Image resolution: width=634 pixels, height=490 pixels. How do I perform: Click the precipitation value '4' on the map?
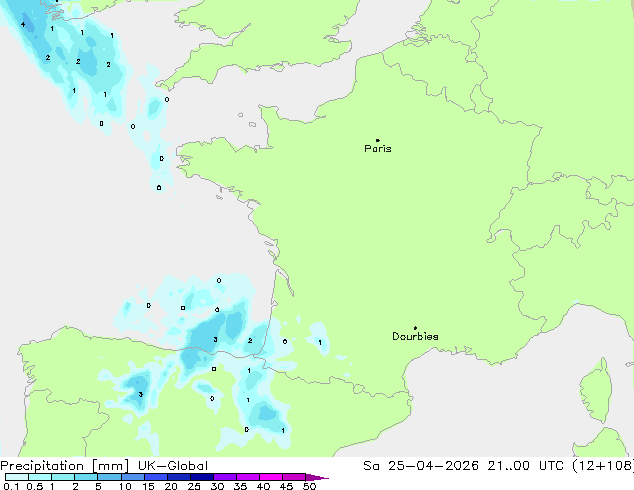click(23, 25)
